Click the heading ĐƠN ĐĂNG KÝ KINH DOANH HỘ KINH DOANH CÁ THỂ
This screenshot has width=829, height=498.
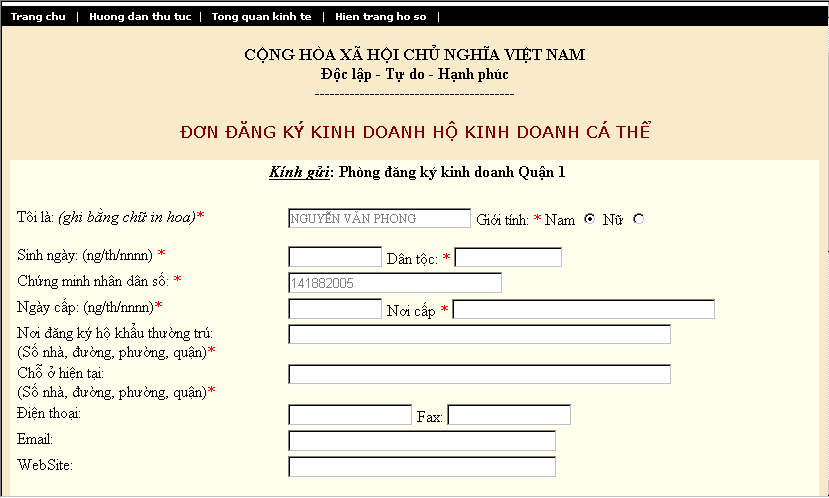[415, 132]
